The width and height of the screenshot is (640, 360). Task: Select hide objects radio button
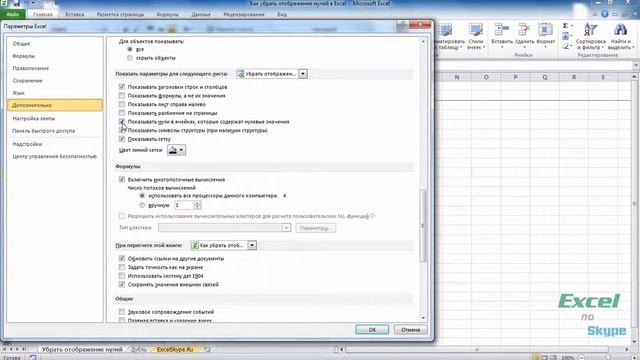[x=130, y=58]
